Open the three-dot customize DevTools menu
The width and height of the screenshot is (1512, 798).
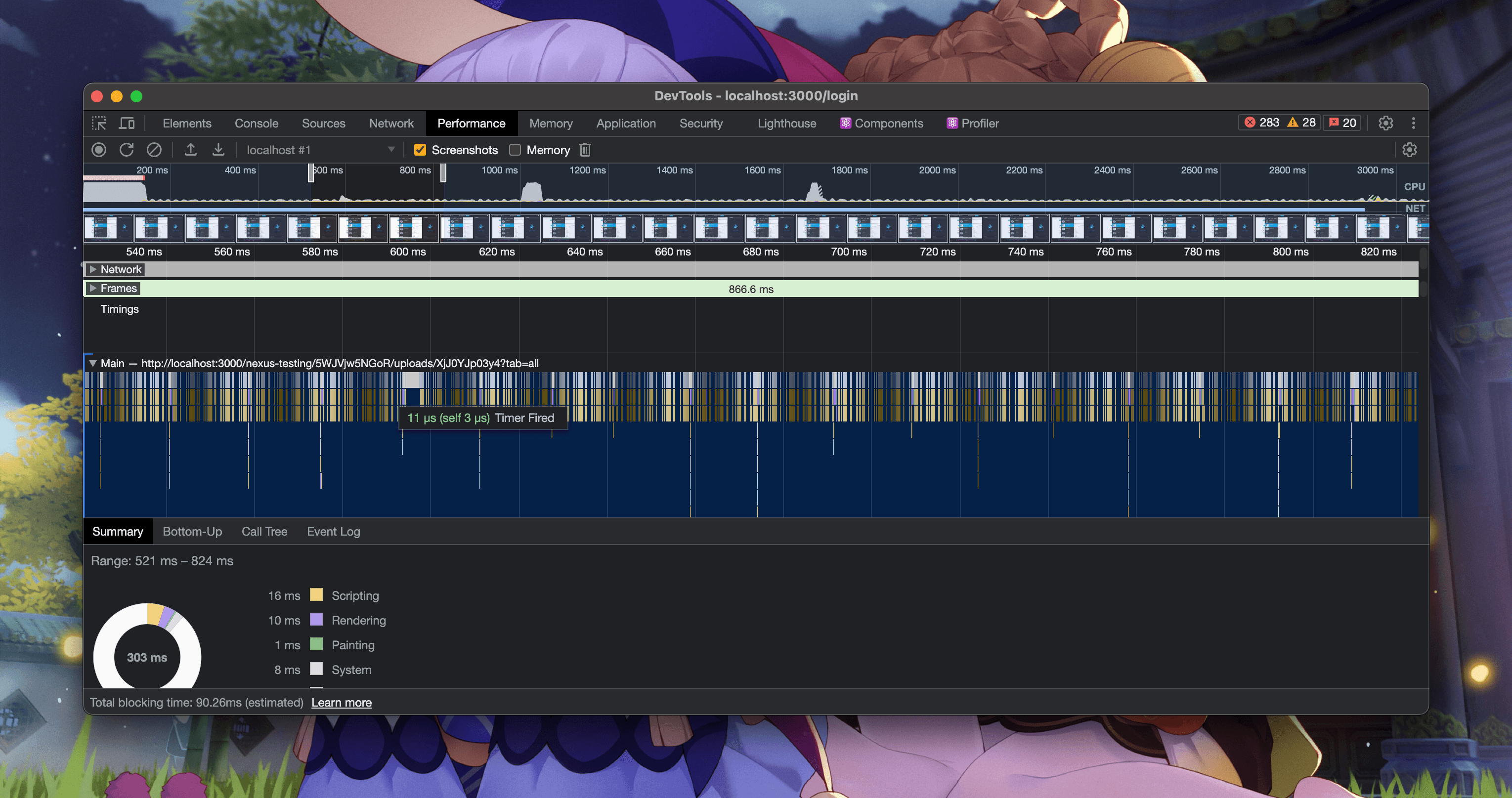(1414, 123)
